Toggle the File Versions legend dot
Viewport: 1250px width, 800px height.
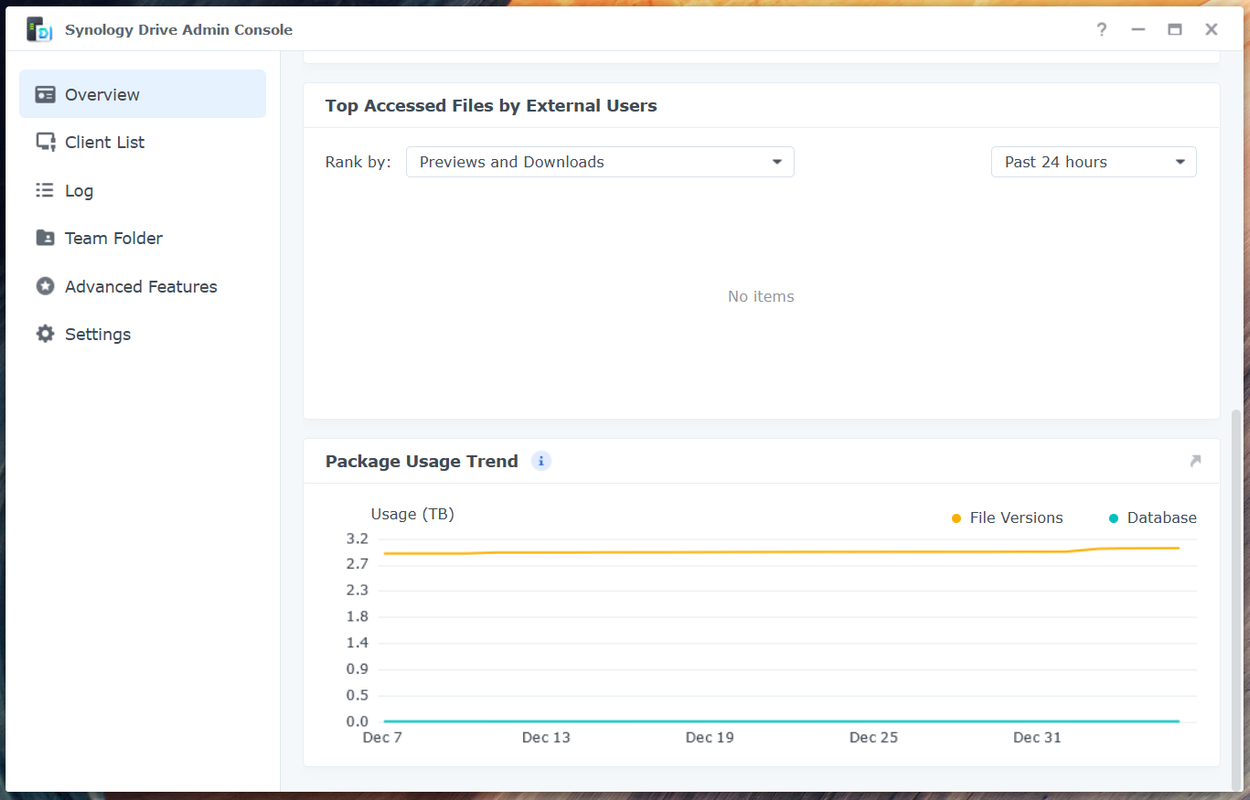click(957, 518)
